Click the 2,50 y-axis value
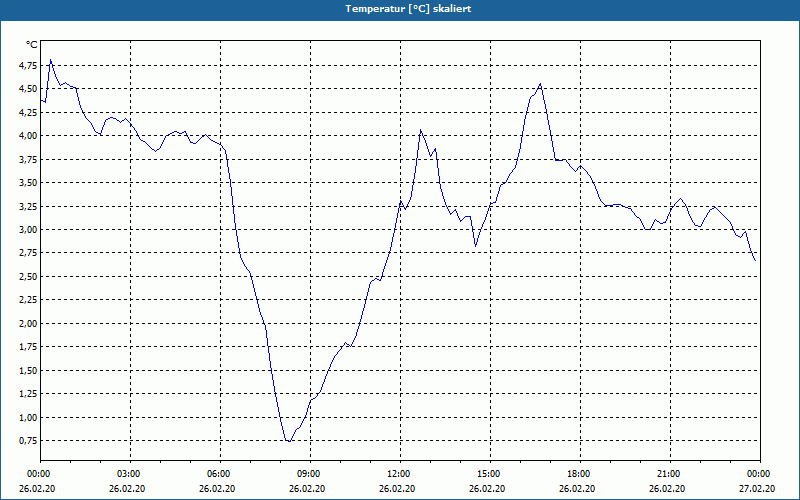Image resolution: width=800 pixels, height=500 pixels. (29, 277)
